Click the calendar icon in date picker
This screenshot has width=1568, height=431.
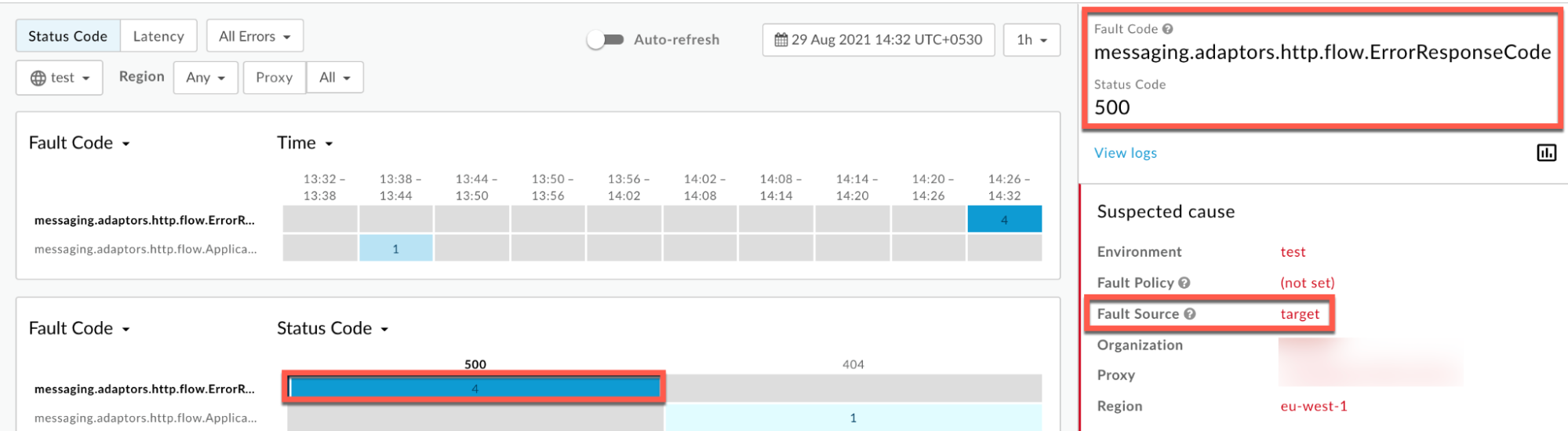(x=780, y=40)
